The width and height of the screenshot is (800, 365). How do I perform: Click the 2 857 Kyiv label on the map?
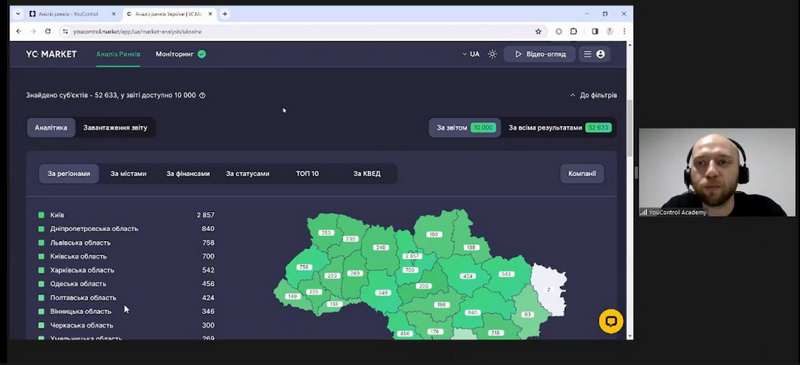coord(412,256)
